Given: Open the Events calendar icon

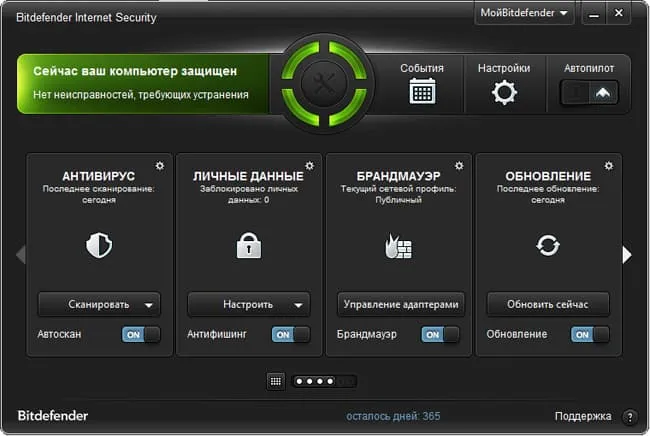Looking at the screenshot, I should tap(422, 91).
